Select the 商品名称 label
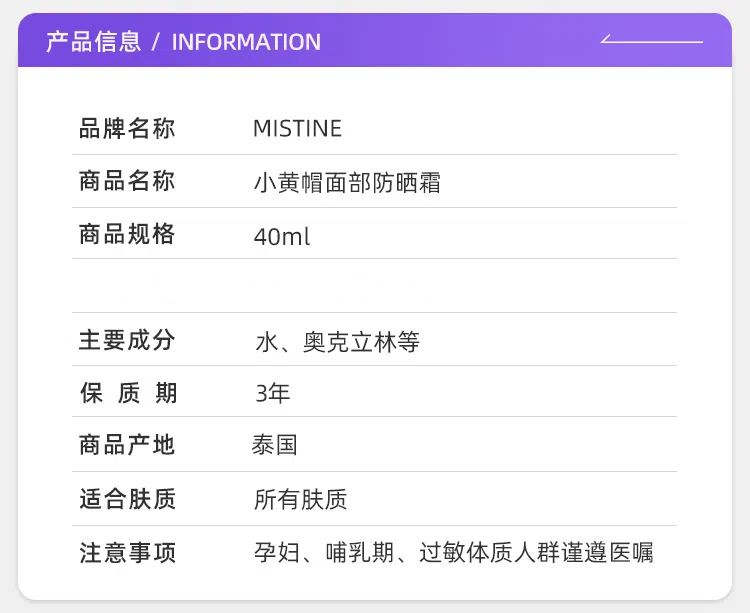 127,182
